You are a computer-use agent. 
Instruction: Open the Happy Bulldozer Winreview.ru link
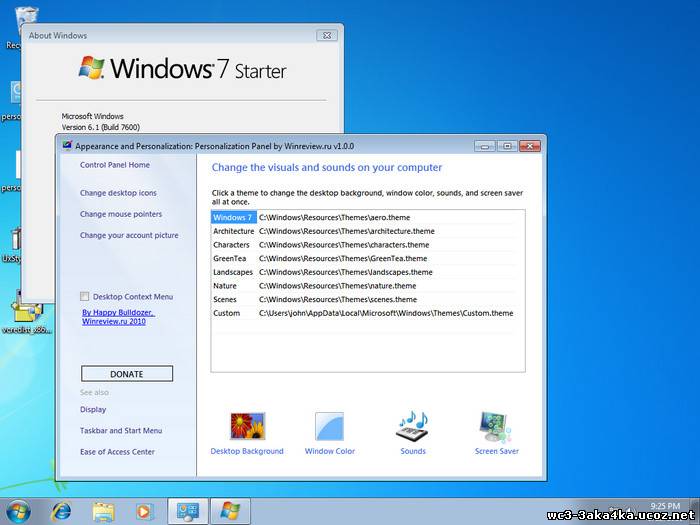pyautogui.click(x=118, y=317)
